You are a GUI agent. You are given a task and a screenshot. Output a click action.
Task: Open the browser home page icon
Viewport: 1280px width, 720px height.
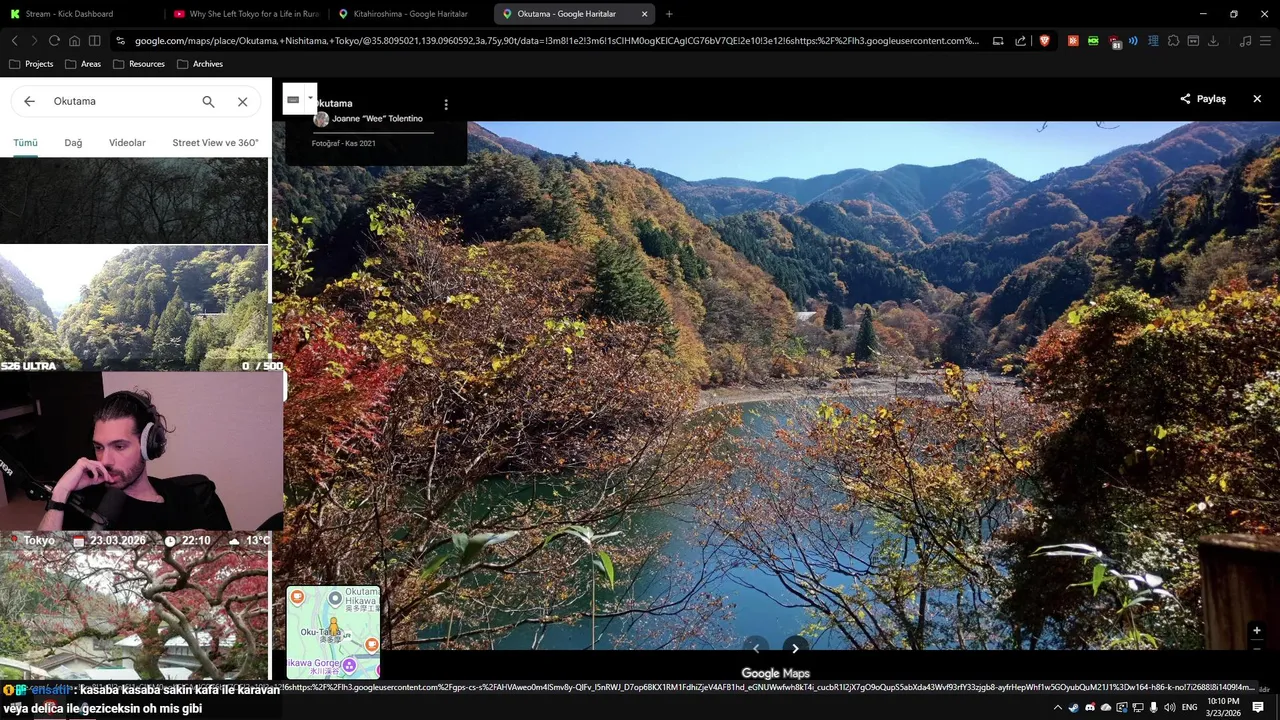tap(74, 41)
